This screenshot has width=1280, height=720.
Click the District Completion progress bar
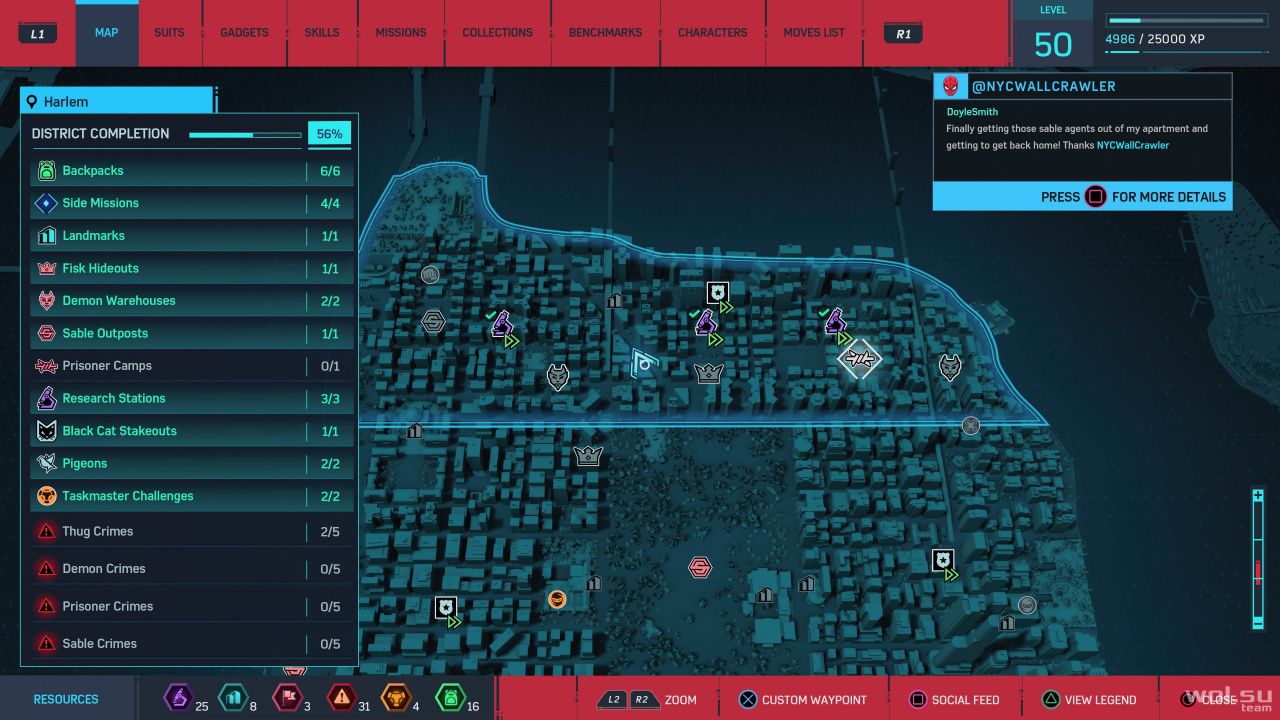pos(245,134)
